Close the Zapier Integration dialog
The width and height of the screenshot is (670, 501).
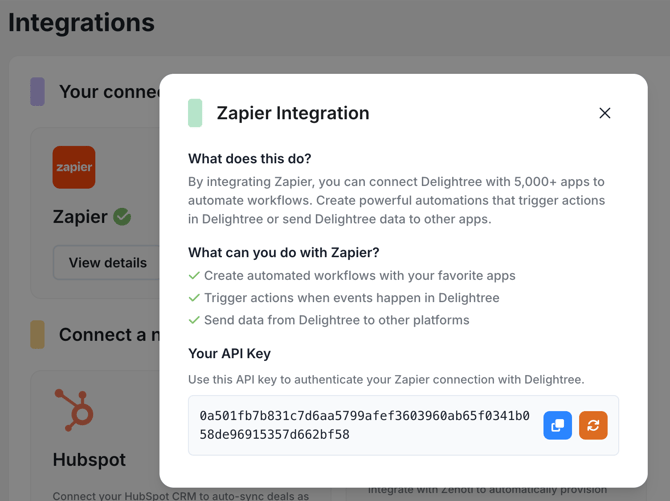pos(605,113)
